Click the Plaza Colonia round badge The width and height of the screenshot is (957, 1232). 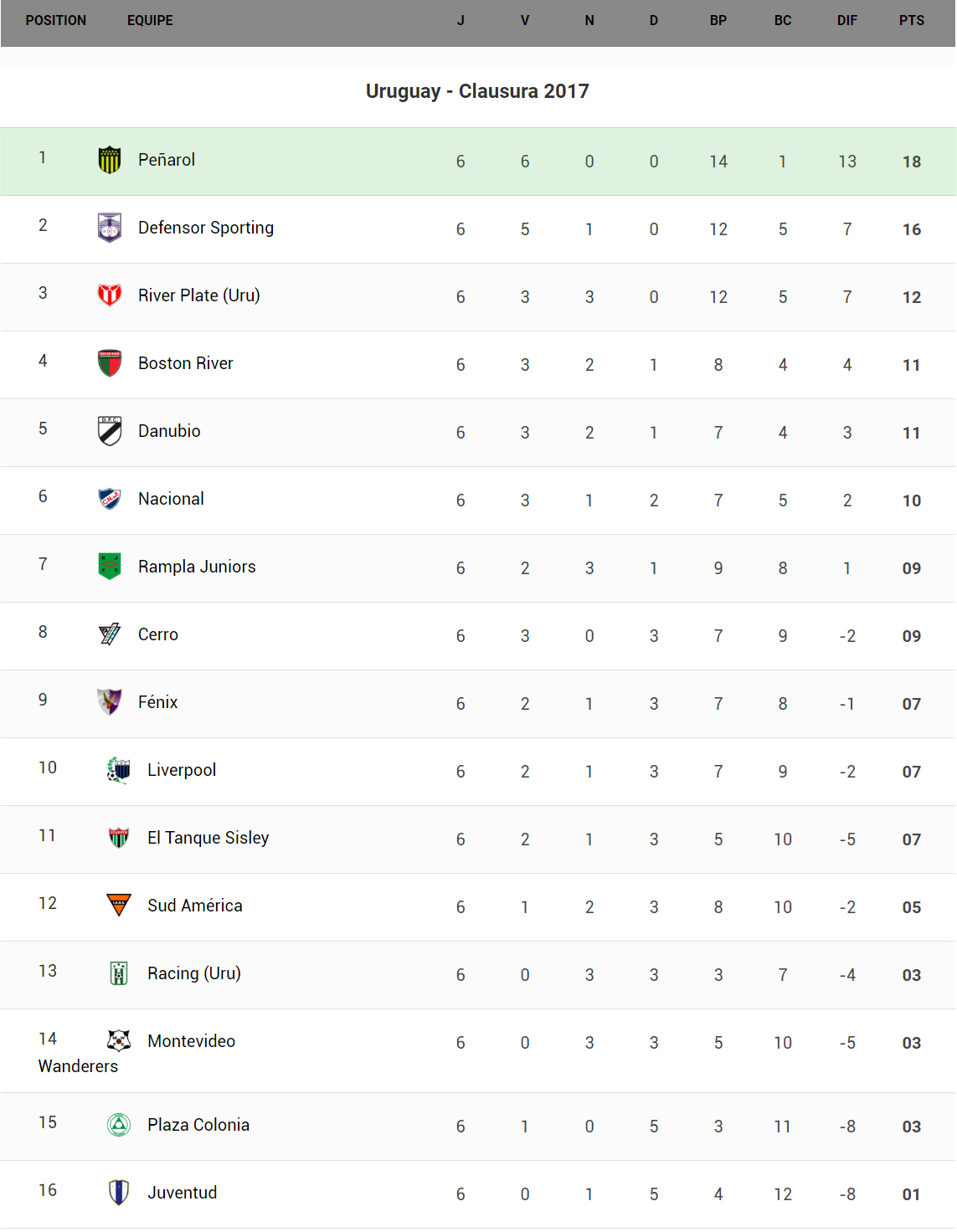point(119,1125)
